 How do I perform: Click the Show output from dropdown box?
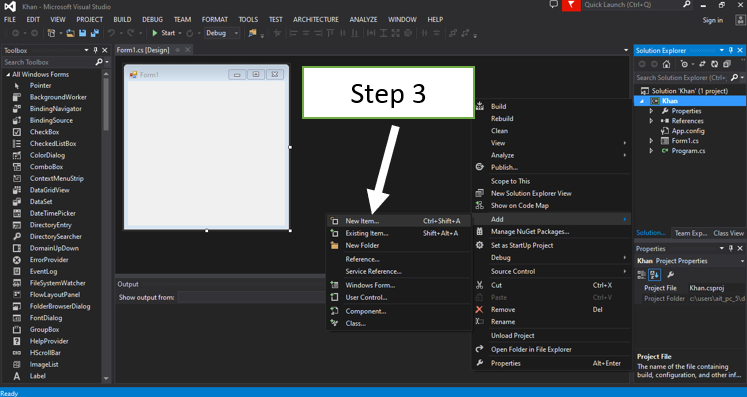tap(251, 297)
